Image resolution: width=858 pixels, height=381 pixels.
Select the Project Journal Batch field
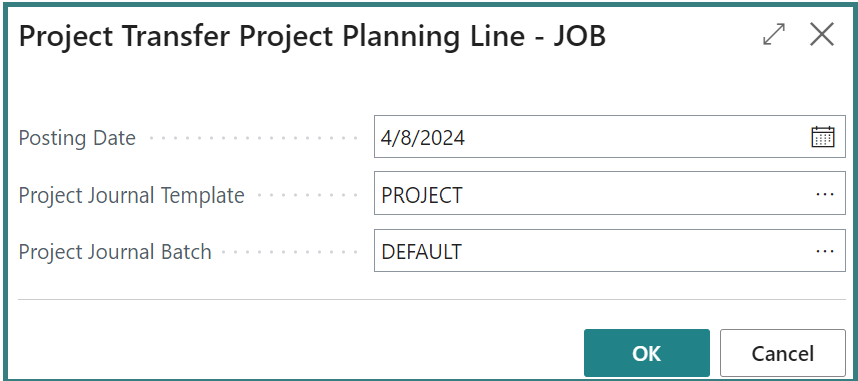(610, 251)
